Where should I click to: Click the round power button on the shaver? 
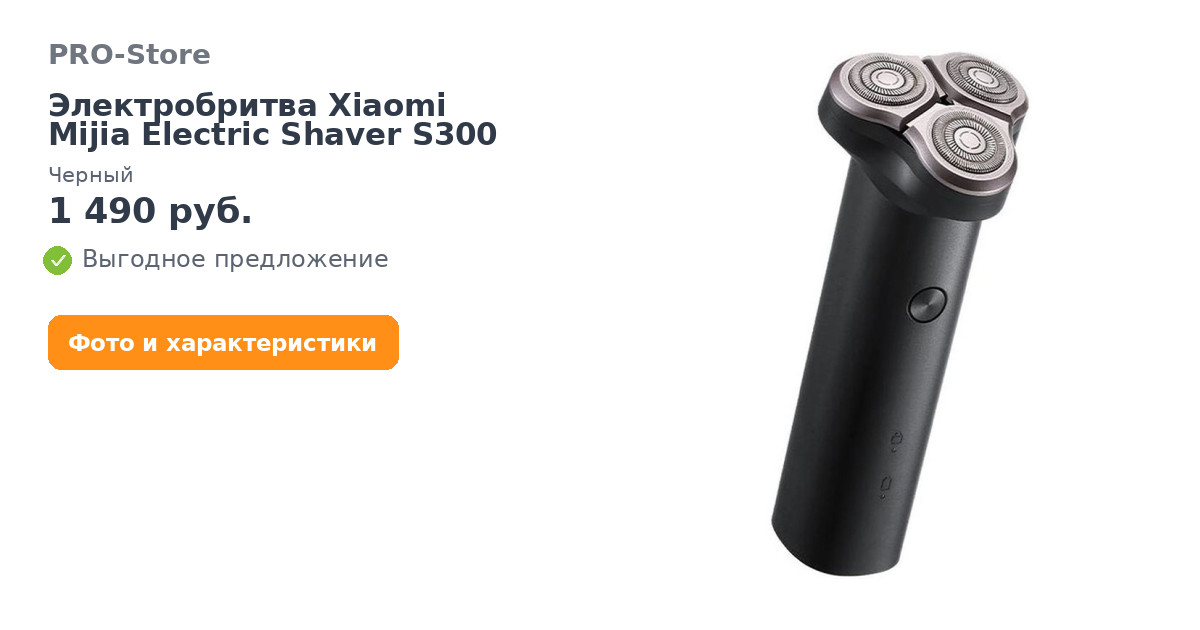click(x=927, y=306)
